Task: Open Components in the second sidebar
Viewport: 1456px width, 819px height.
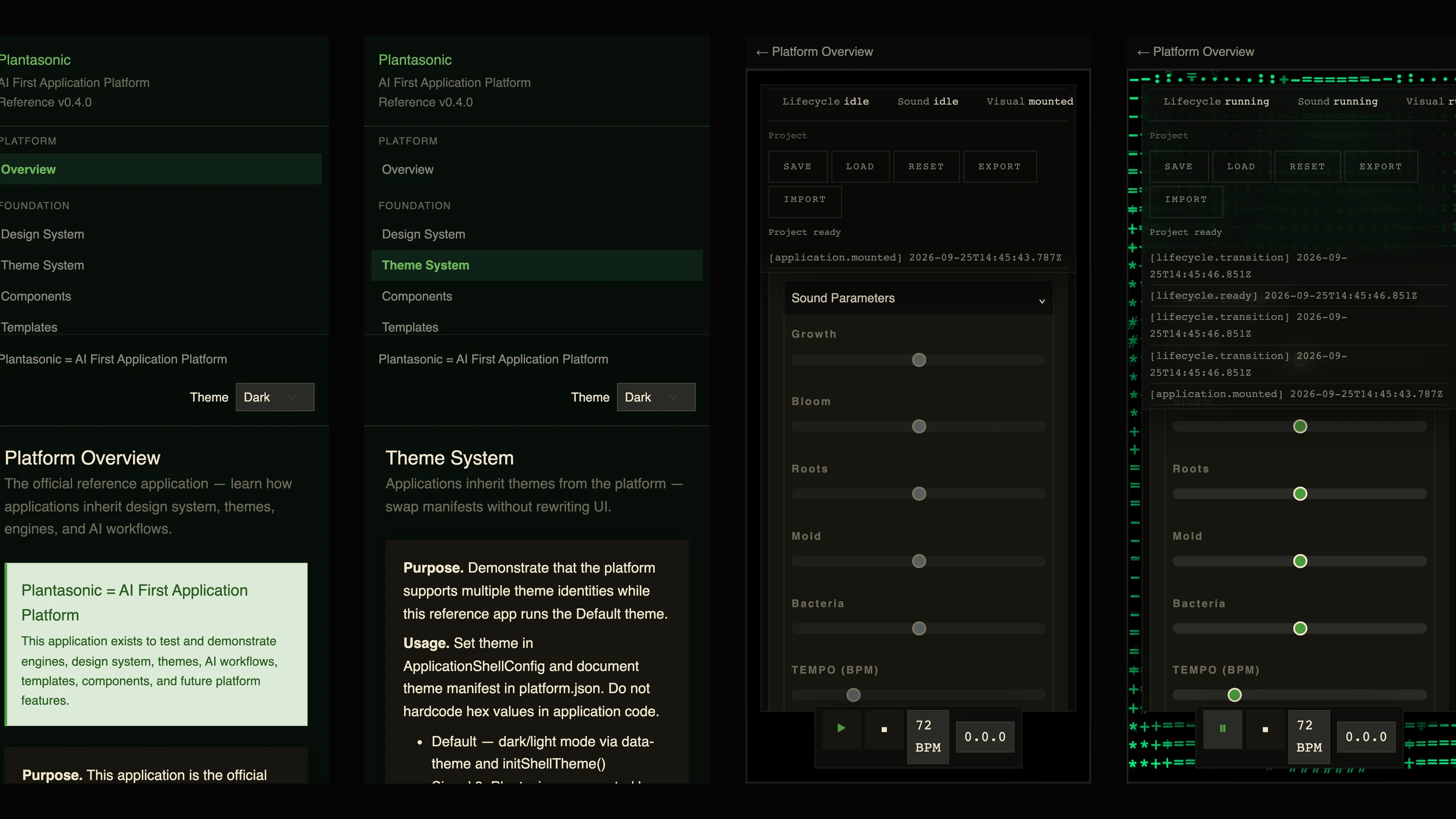Action: (537, 296)
